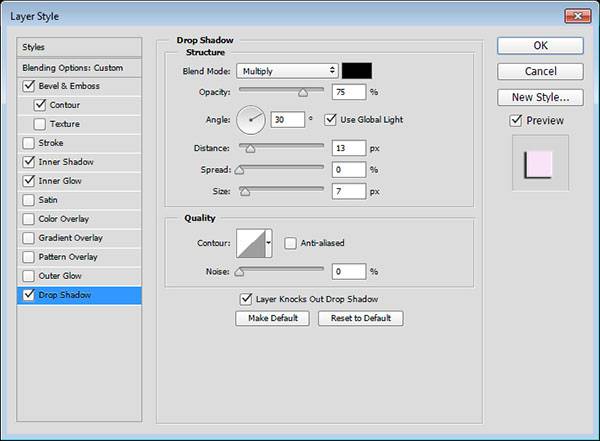
Task: Open the Blend Mode Multiply dropdown
Action: [287, 71]
